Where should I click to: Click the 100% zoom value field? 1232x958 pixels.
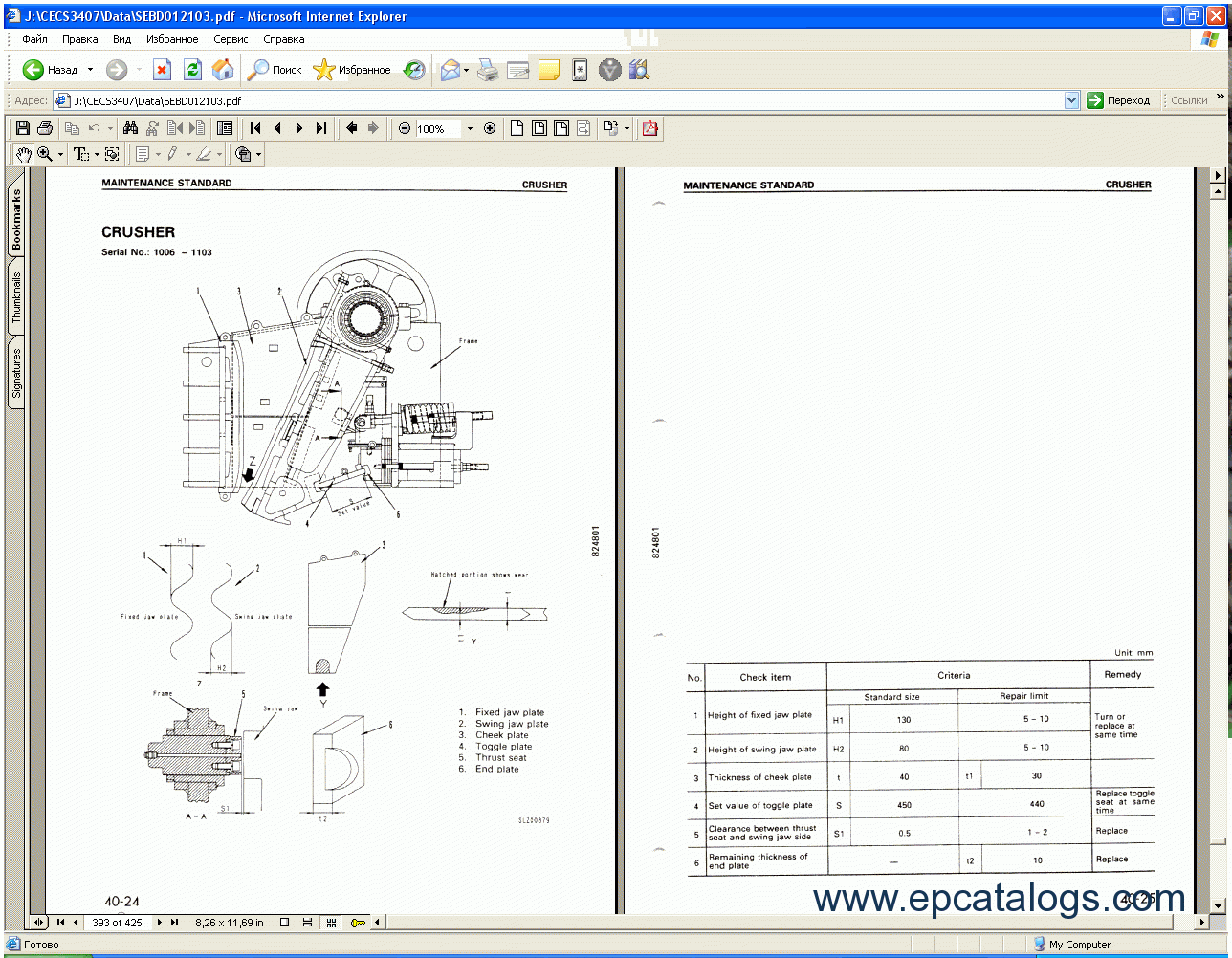click(439, 128)
